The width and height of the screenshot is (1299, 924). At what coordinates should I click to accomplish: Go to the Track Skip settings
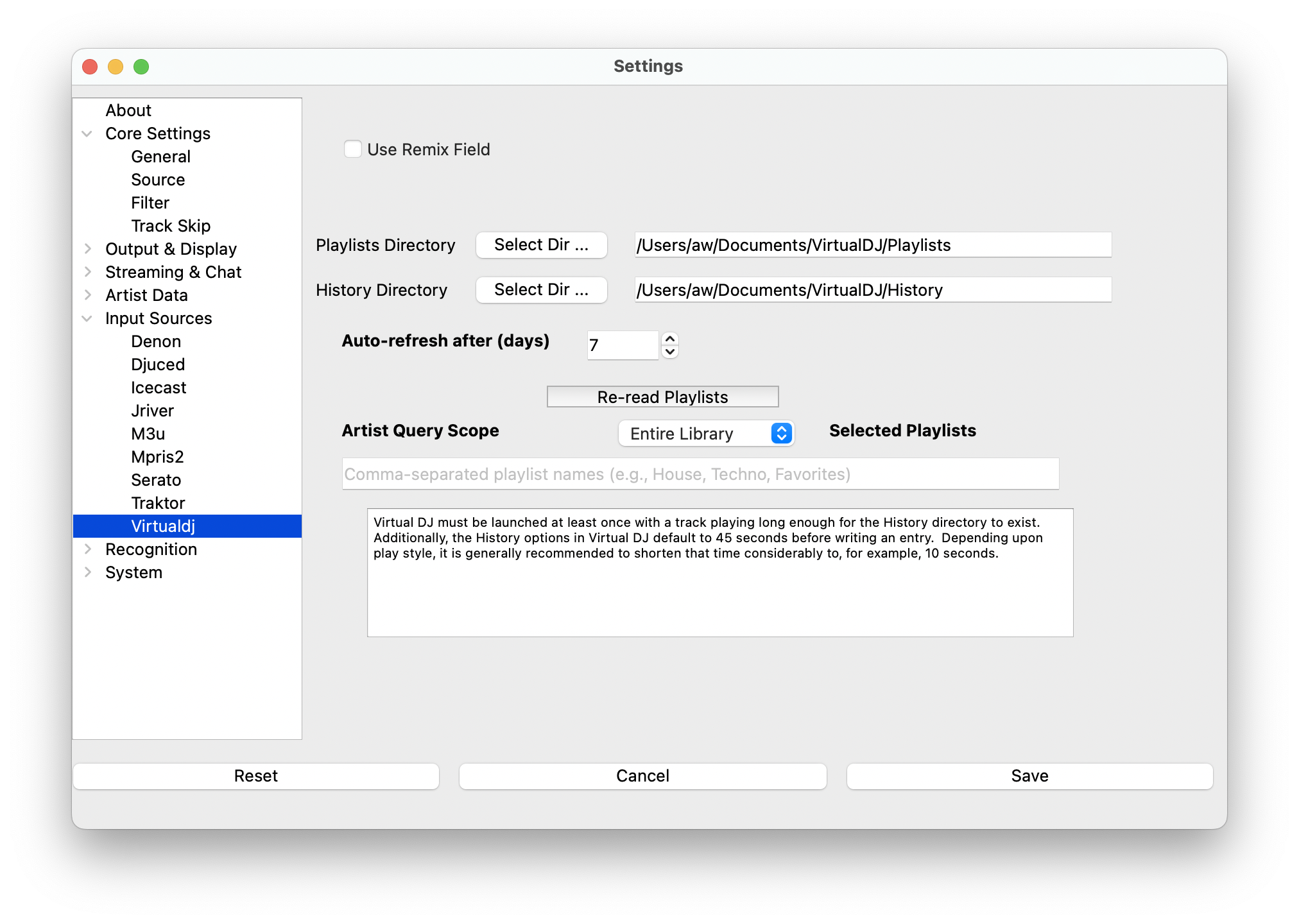coord(171,226)
